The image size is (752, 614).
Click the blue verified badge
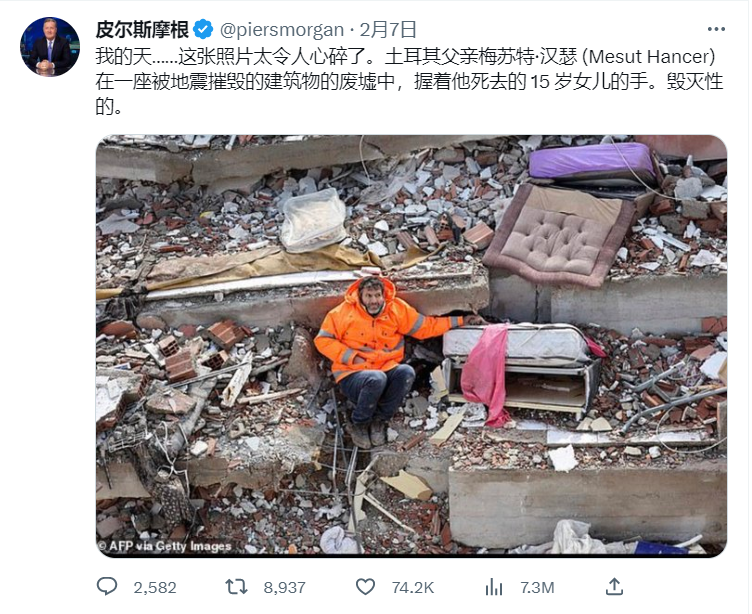(203, 30)
